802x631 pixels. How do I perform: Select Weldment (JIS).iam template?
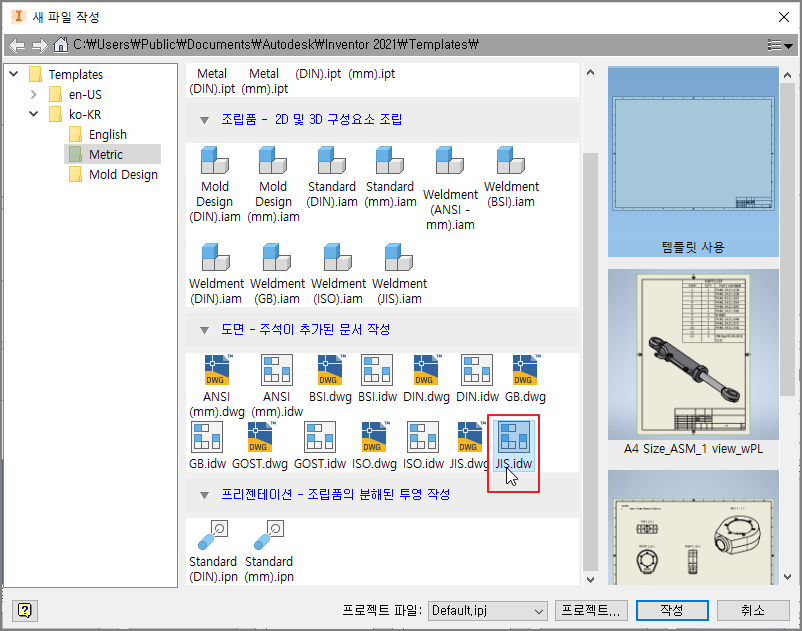(x=399, y=274)
